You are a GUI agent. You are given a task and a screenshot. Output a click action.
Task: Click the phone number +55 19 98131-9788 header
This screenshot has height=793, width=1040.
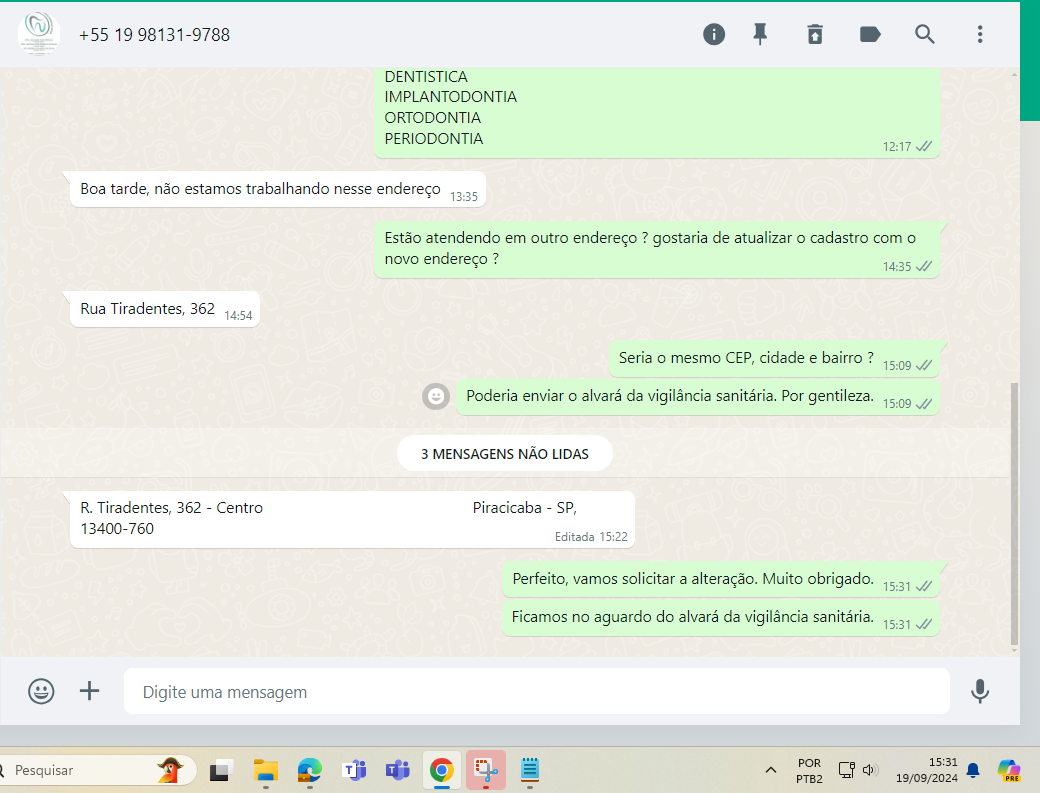pyautogui.click(x=155, y=35)
